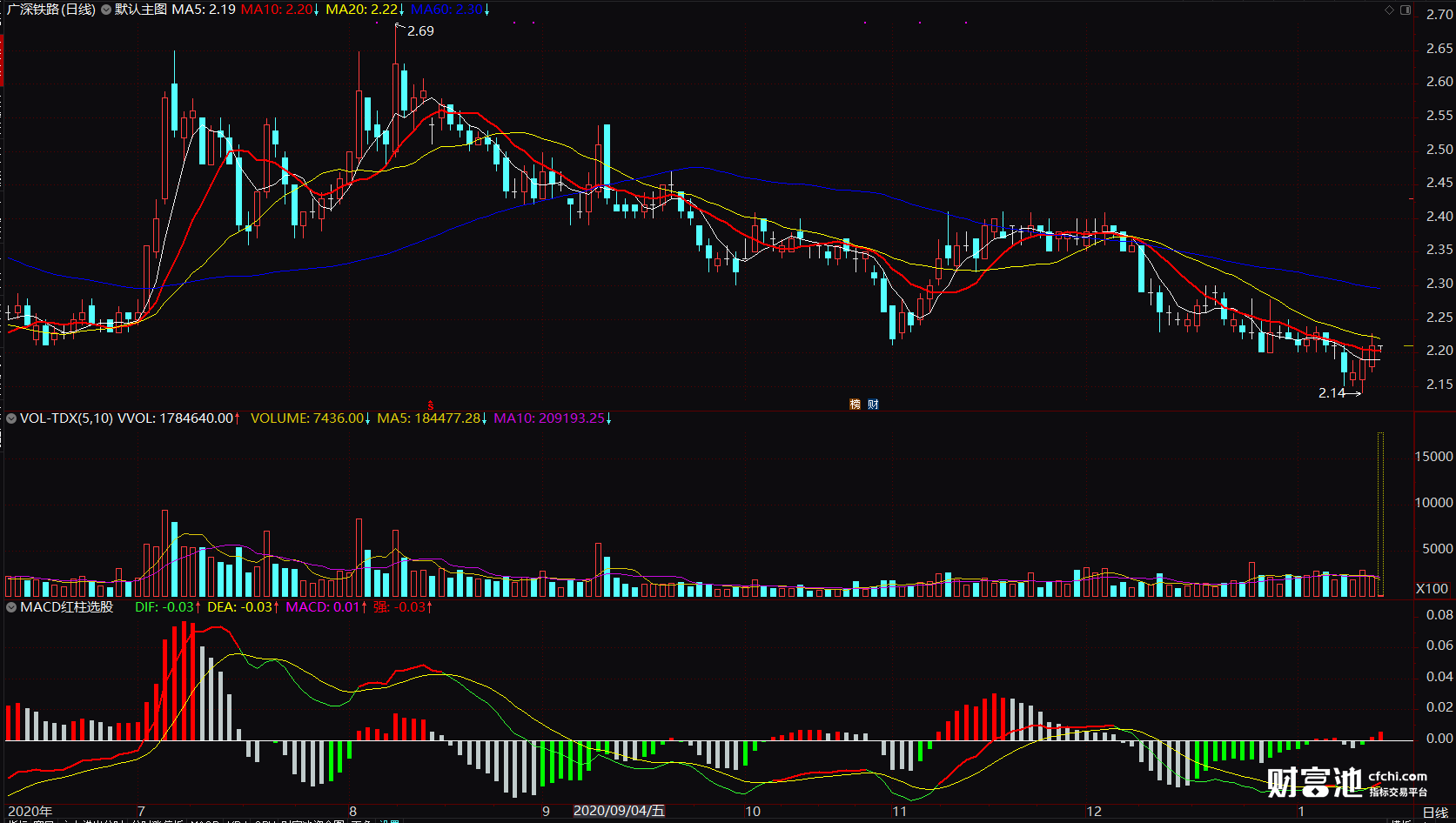Viewport: 1456px width, 823px height.
Task: Click the 2.14 low price label
Action: tap(1332, 393)
